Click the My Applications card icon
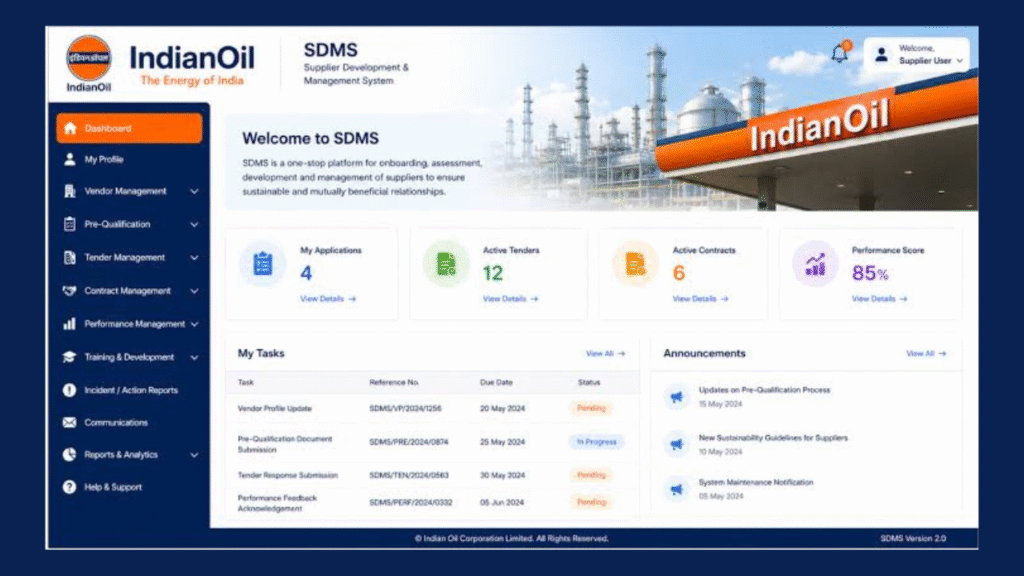Image resolution: width=1024 pixels, height=576 pixels. tap(263, 264)
